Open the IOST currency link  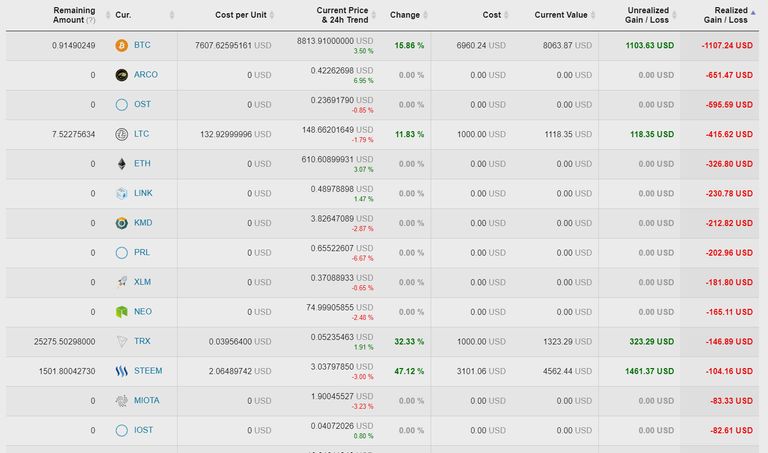coord(144,430)
